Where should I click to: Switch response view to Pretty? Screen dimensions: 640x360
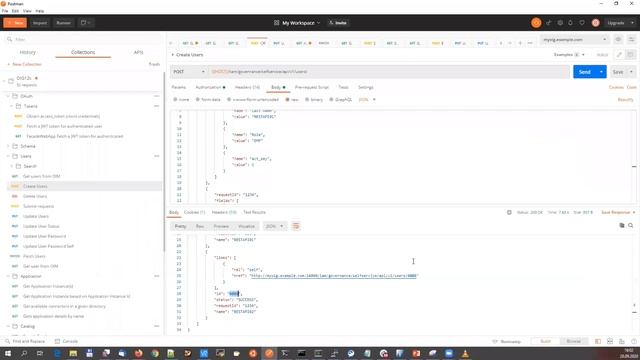[180, 226]
